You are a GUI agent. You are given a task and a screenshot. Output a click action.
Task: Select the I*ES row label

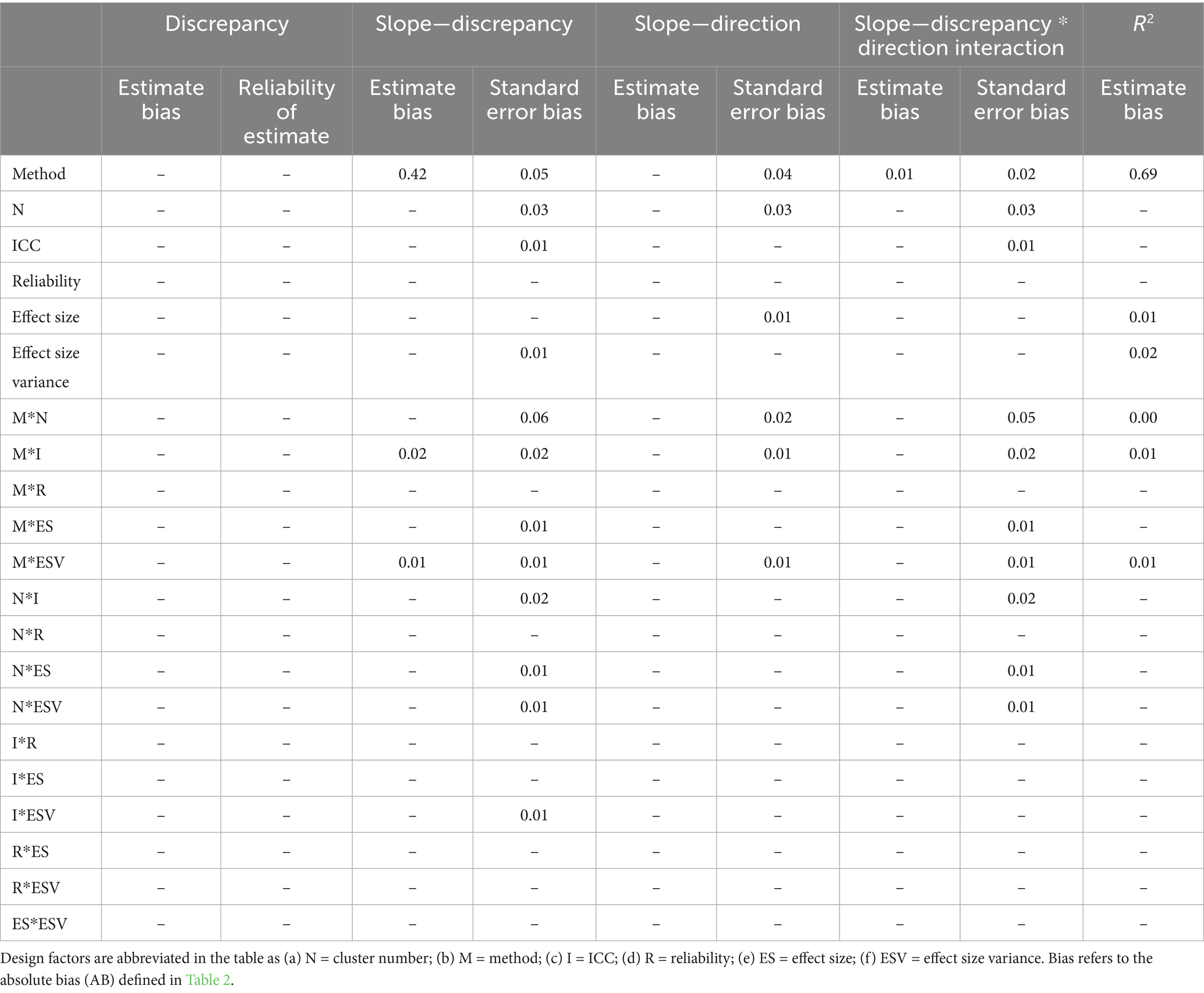pos(28,779)
